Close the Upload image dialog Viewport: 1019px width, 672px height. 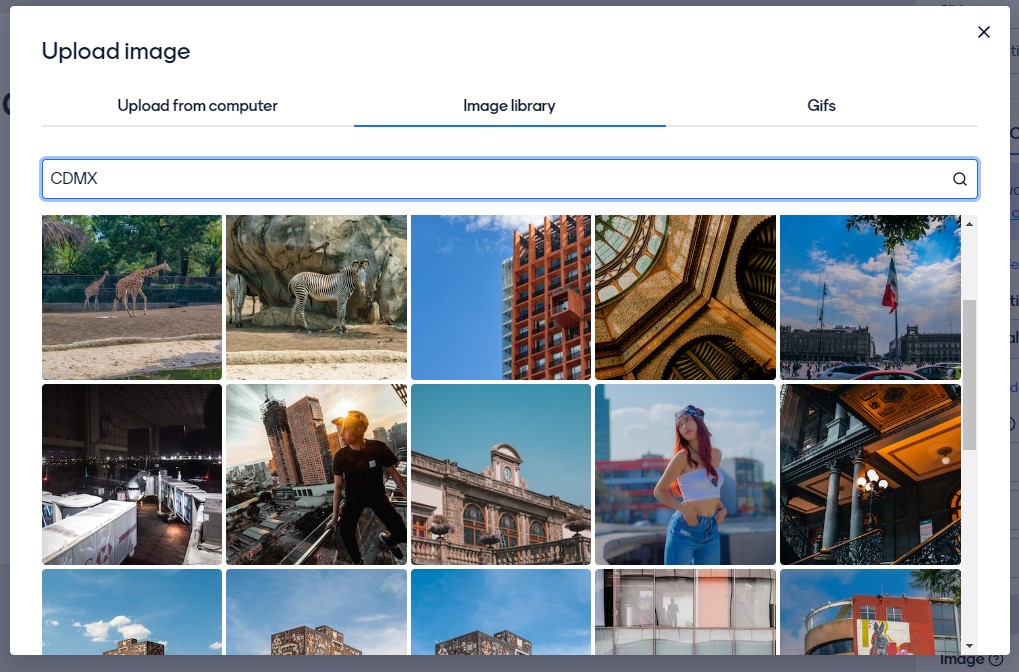click(983, 32)
